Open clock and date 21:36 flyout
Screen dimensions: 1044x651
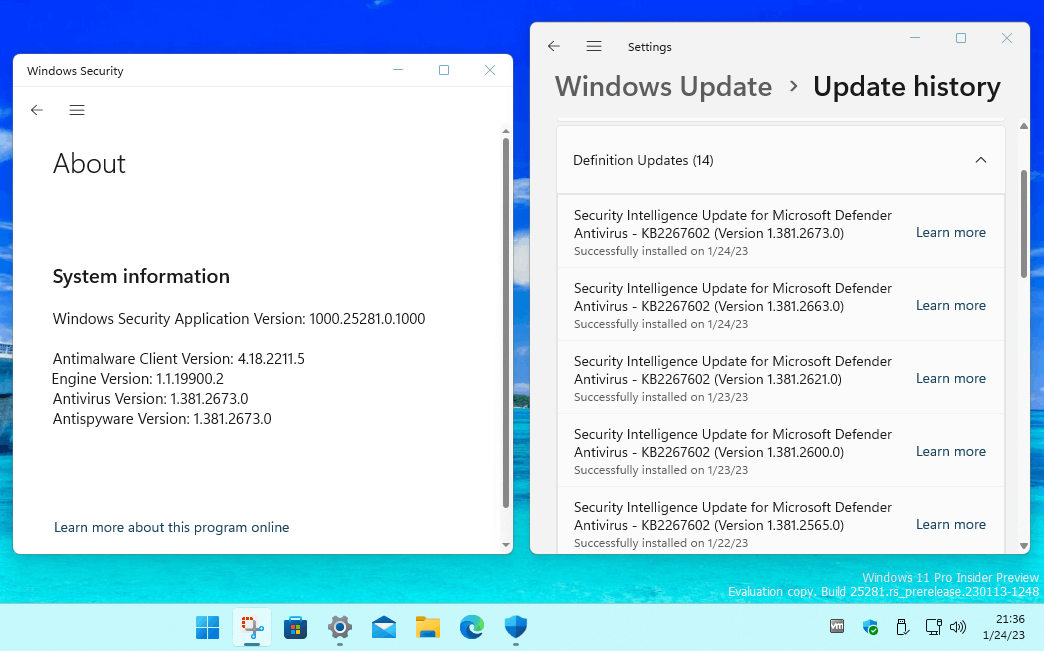click(1003, 627)
